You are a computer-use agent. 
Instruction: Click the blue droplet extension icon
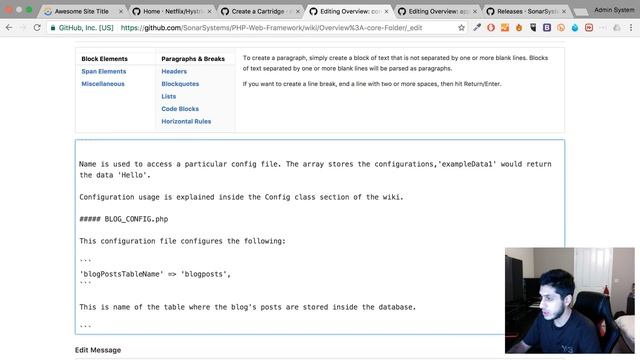[575, 28]
